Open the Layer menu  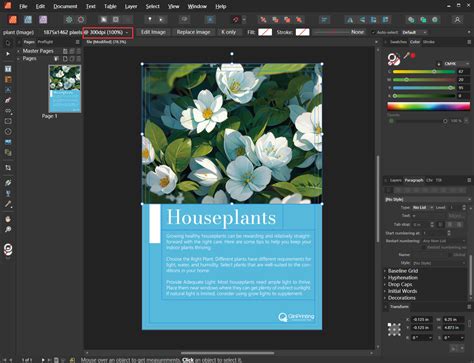[x=131, y=6]
